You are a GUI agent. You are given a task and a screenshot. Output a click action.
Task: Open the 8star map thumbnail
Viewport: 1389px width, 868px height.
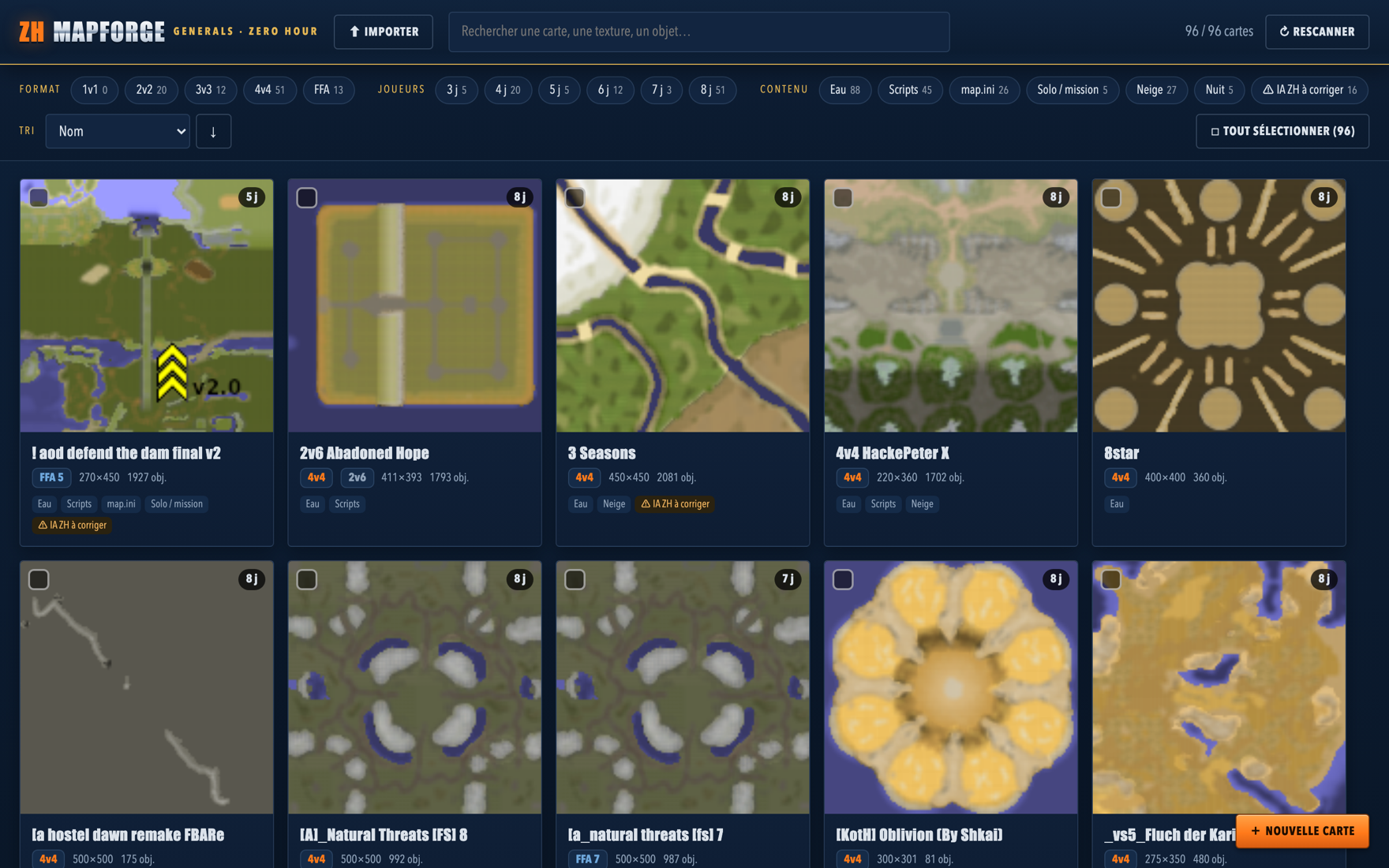point(1219,305)
